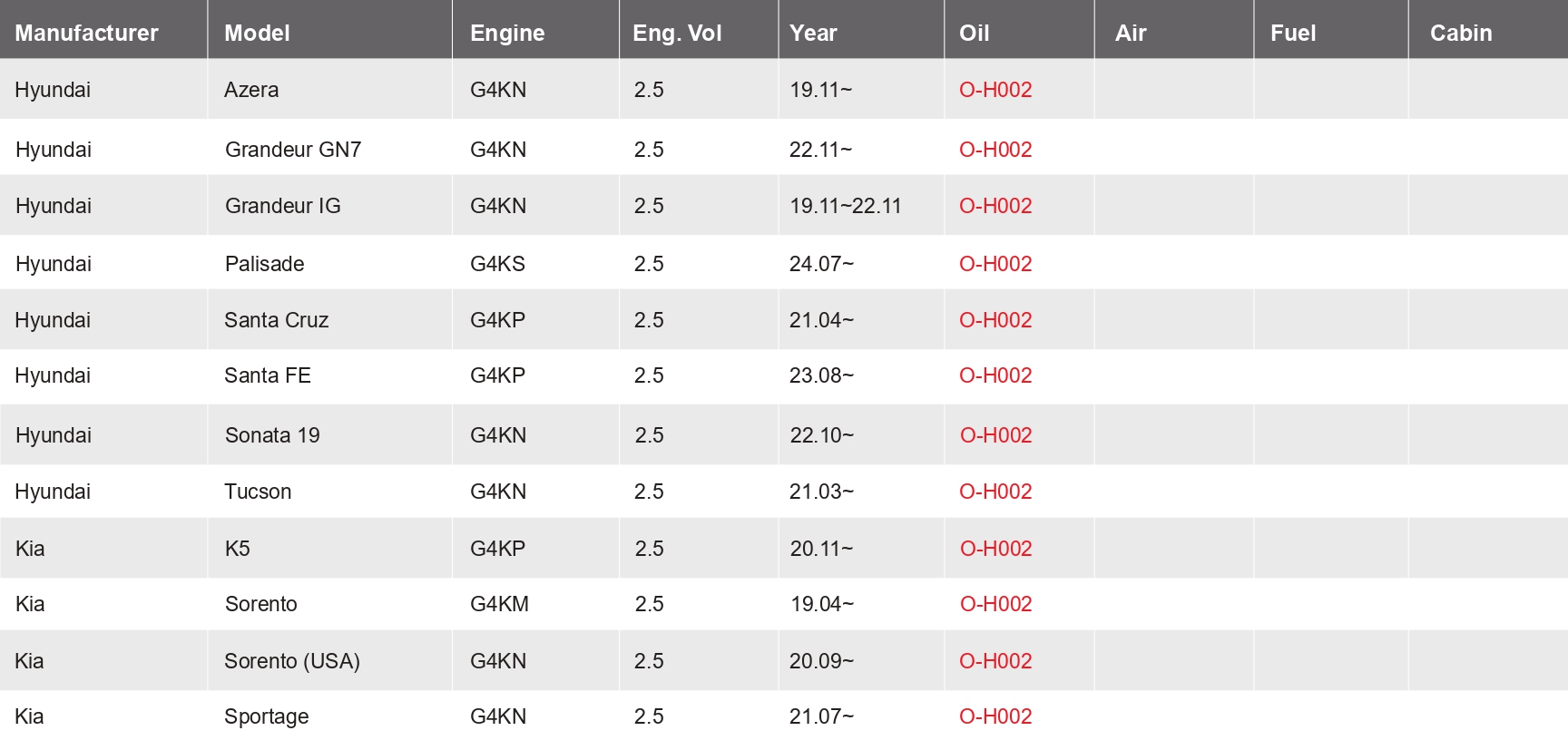Open O-H002 link for Grandeur GN7
The image size is (1568, 750).
tap(995, 150)
